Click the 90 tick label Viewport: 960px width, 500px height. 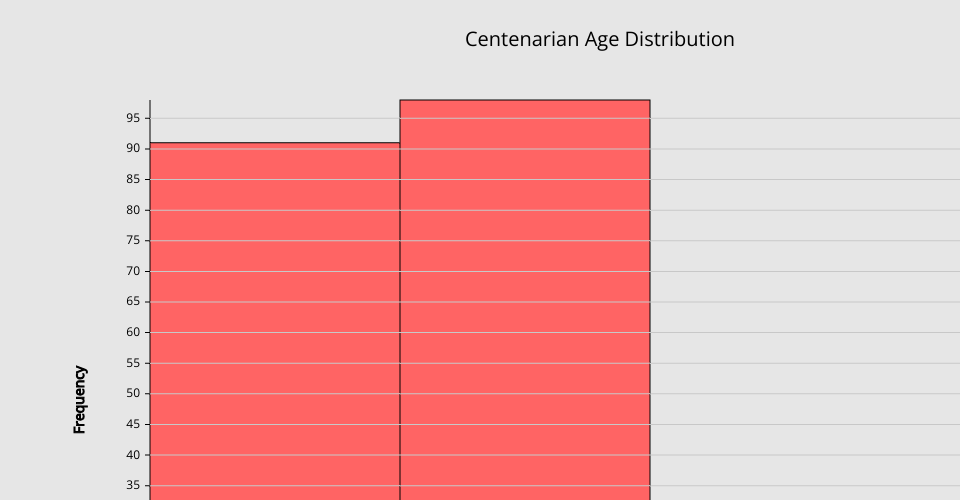coord(132,149)
